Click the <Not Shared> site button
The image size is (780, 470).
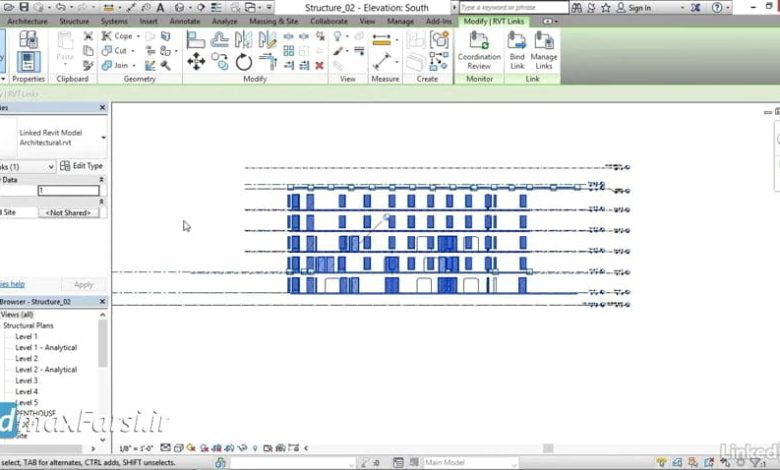point(68,212)
